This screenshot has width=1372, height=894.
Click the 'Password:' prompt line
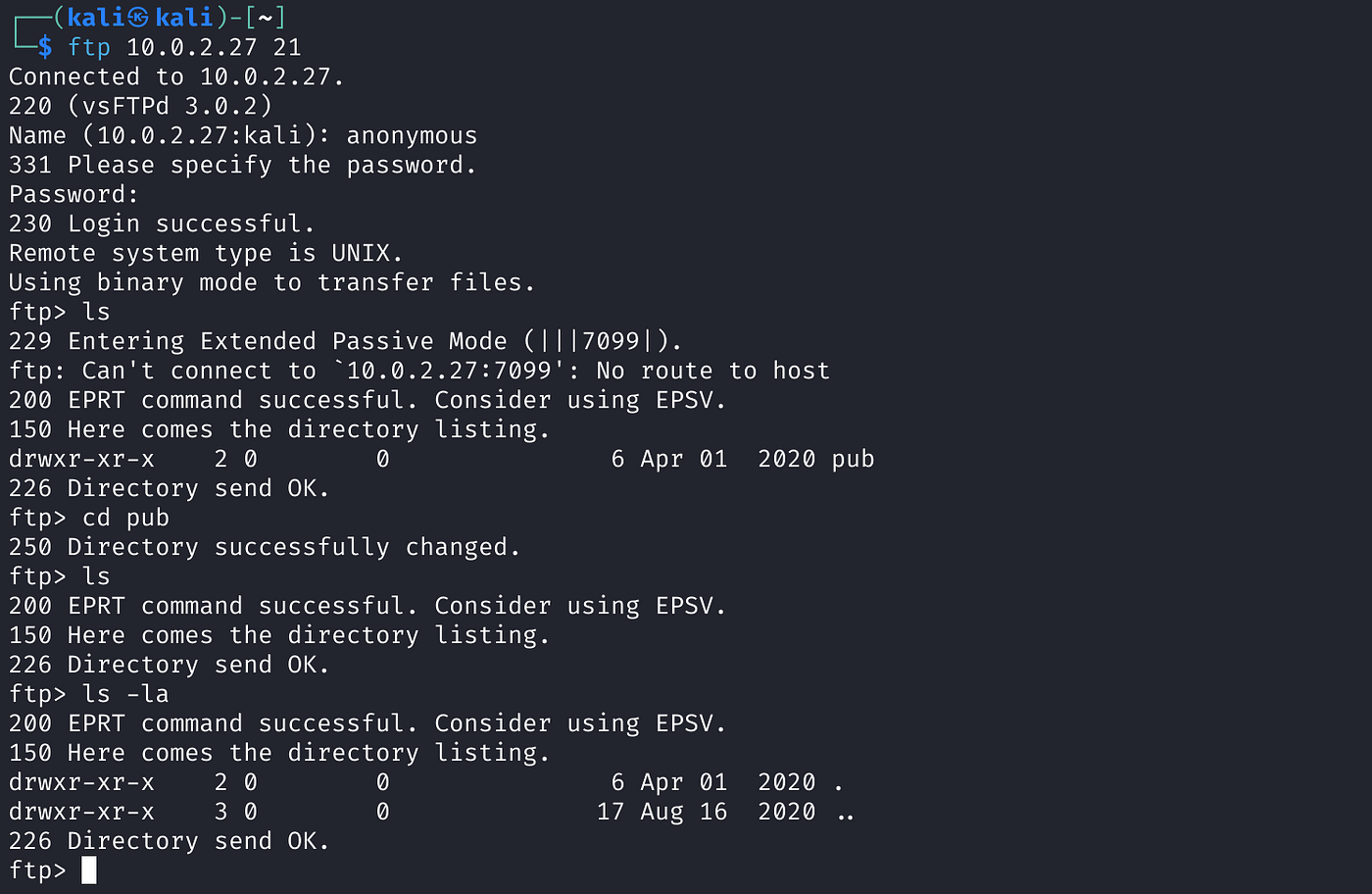pyautogui.click(x=74, y=194)
